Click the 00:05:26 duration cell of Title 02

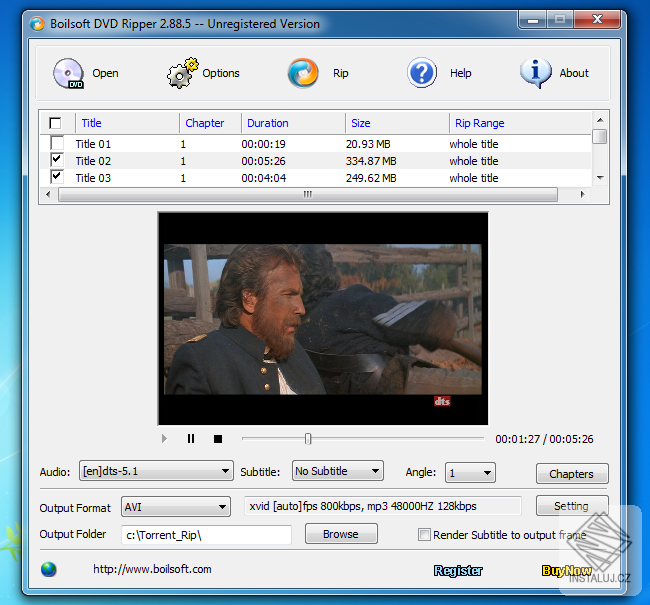(x=264, y=161)
